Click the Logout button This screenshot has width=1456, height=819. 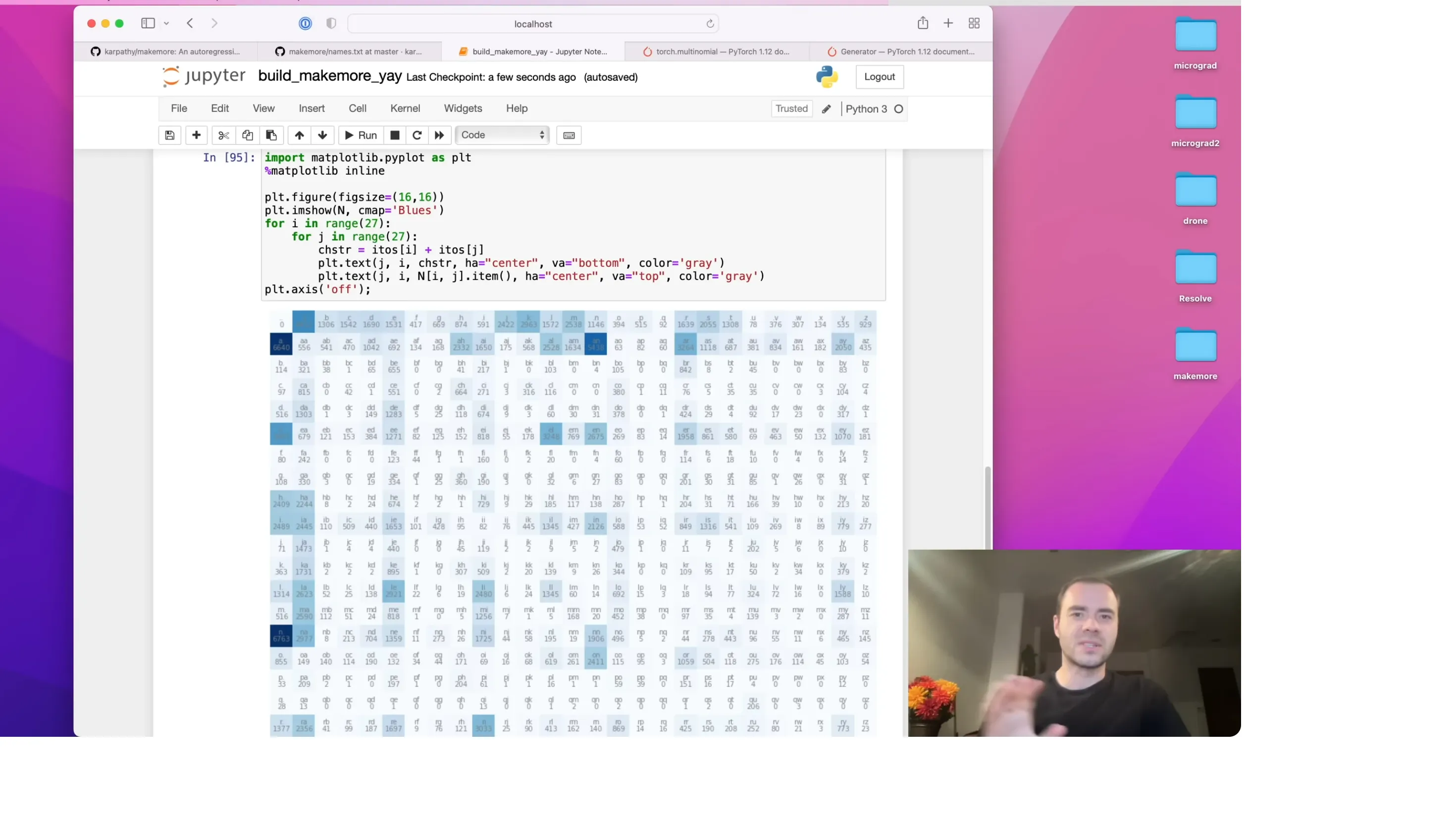(880, 77)
